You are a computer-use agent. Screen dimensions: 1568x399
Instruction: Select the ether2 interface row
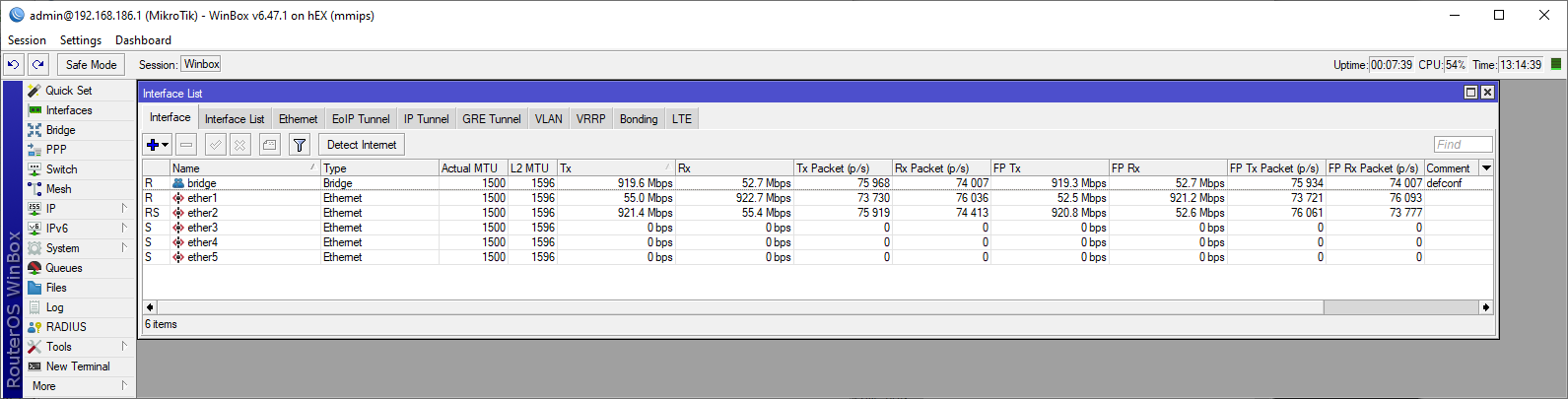pos(817,213)
